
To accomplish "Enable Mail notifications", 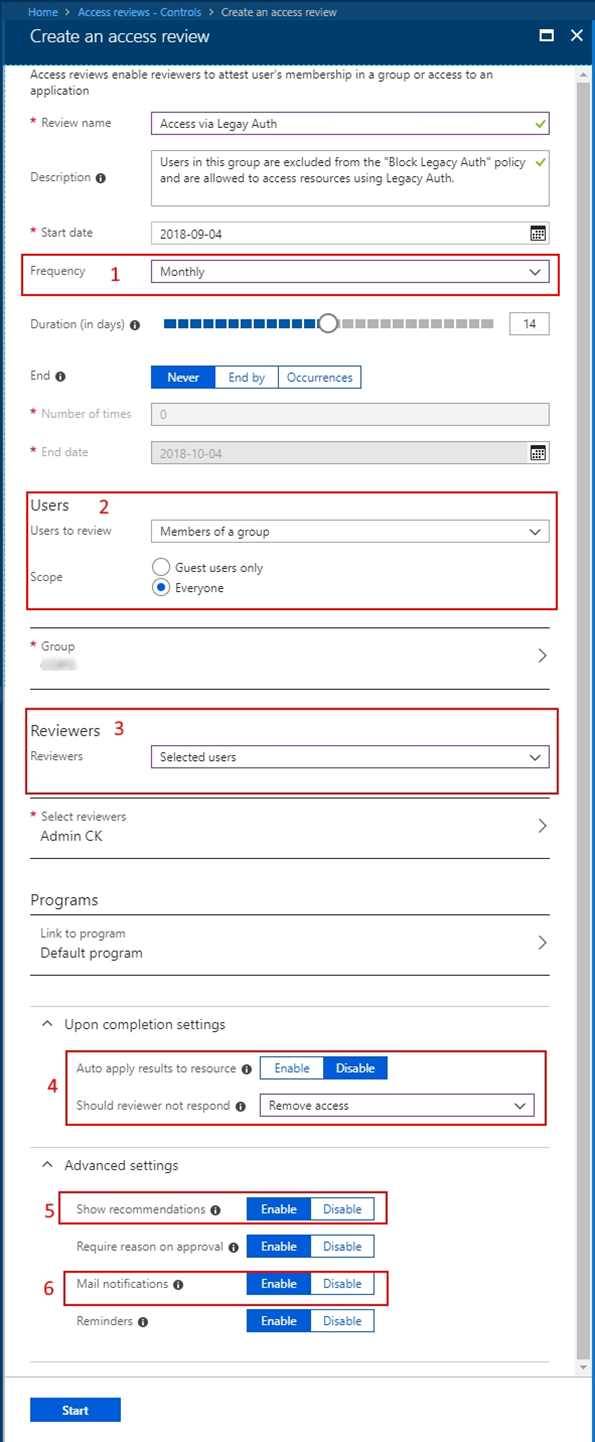I will pos(279,1284).
